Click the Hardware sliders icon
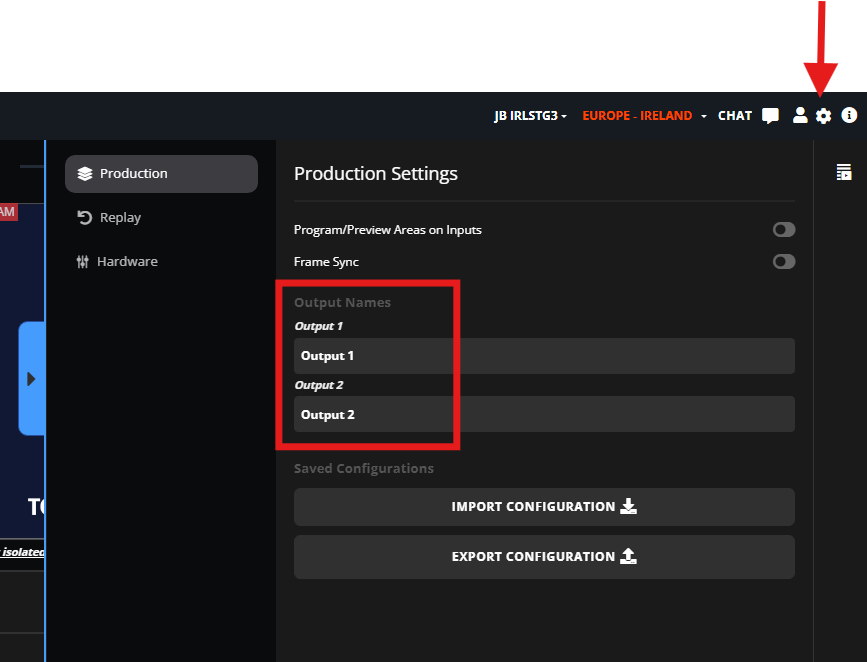Viewport: 867px width, 662px height. pos(82,262)
